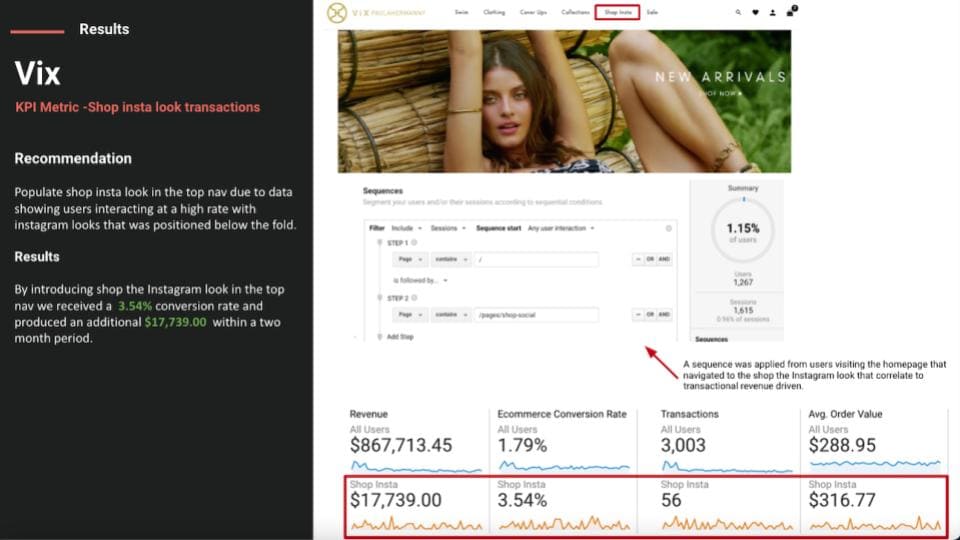
Task: Click the minus button in STEP 1 row
Action: point(638,260)
